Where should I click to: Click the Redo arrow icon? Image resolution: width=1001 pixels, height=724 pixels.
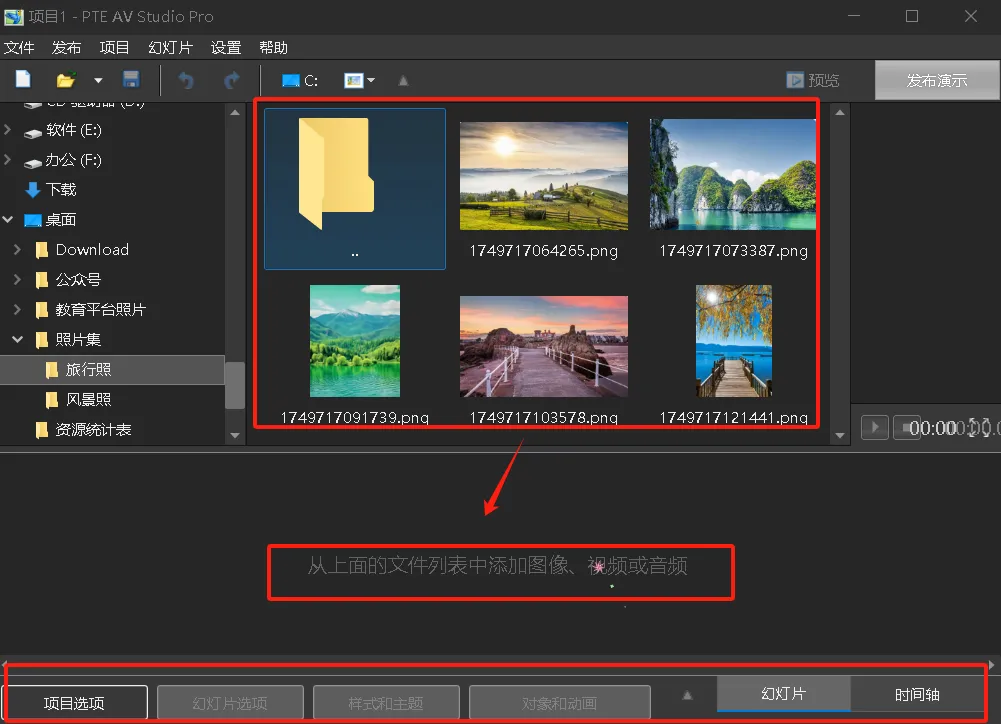231,80
